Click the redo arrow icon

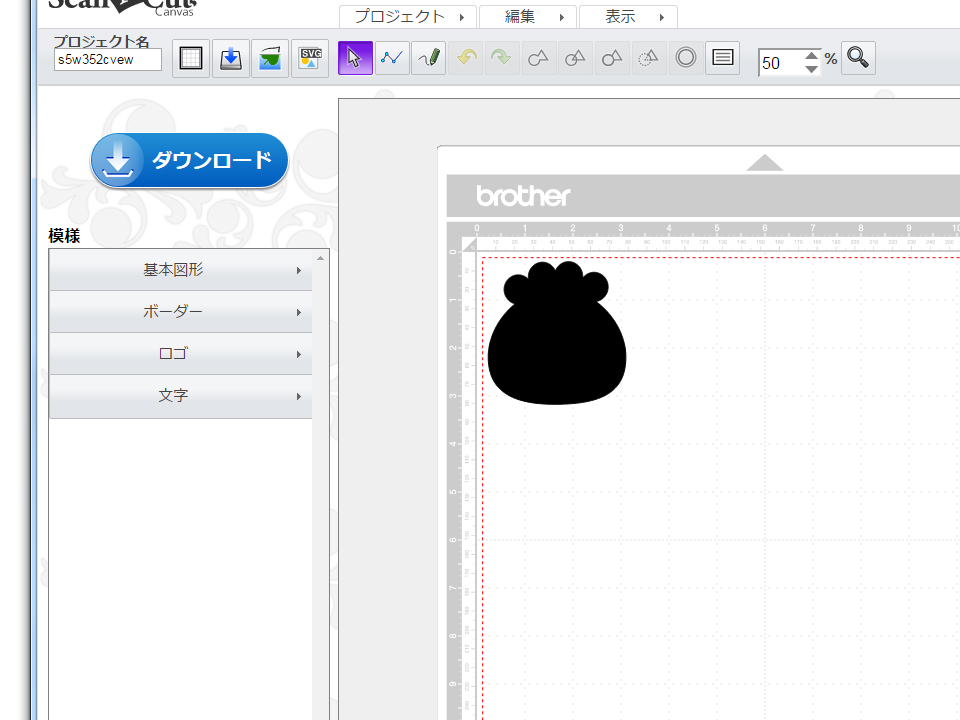502,58
